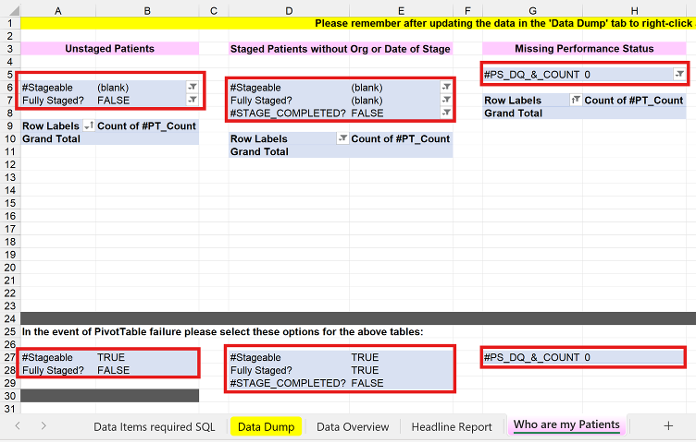Click Staged Patients without Org or Date heading
The height and width of the screenshot is (442, 696).
tap(340, 48)
